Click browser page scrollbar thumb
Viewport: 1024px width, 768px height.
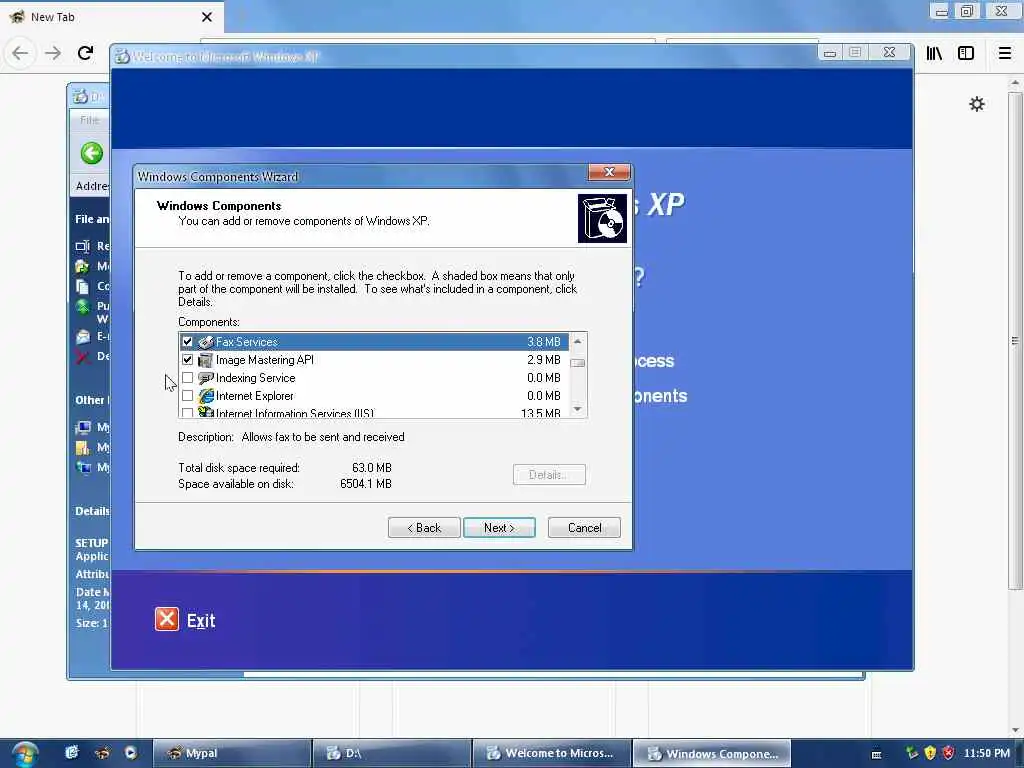pyautogui.click(x=1015, y=340)
